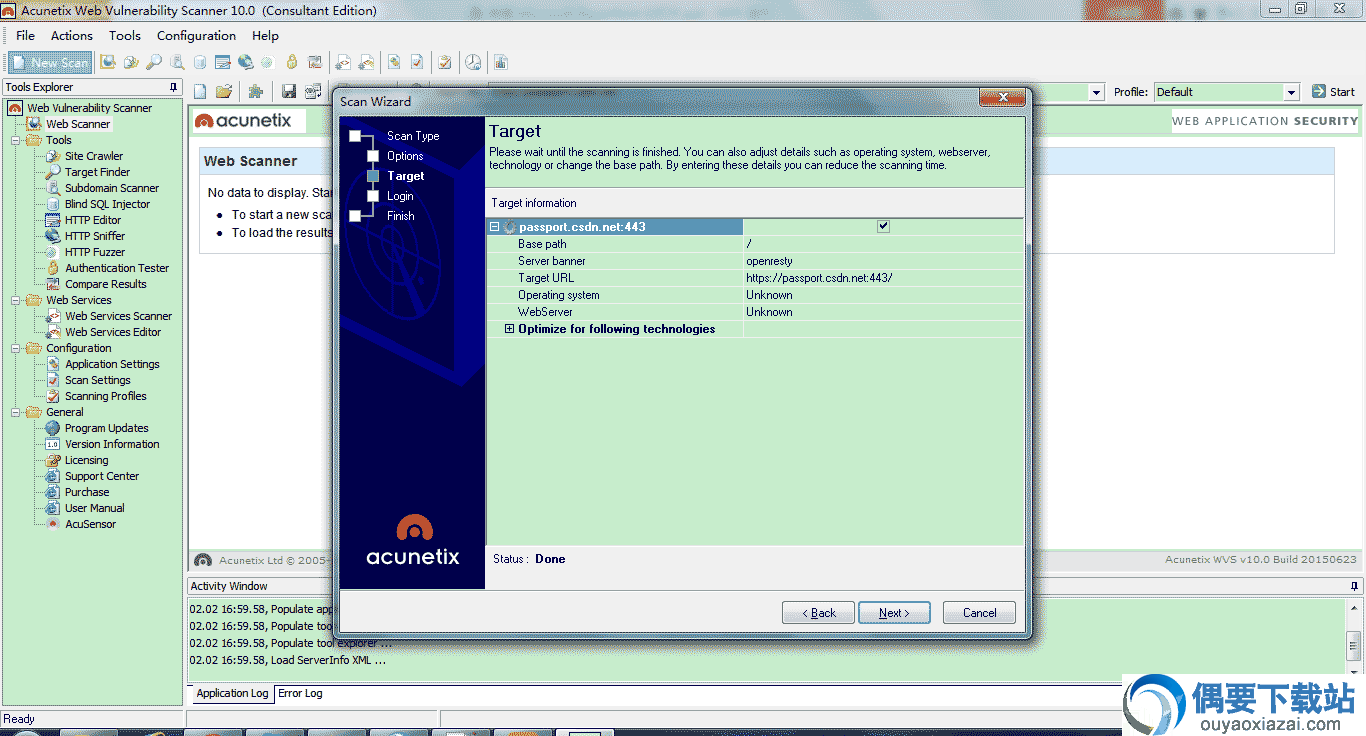Open Compare Results from the toolbar icon
The width and height of the screenshot is (1366, 736).
click(315, 62)
